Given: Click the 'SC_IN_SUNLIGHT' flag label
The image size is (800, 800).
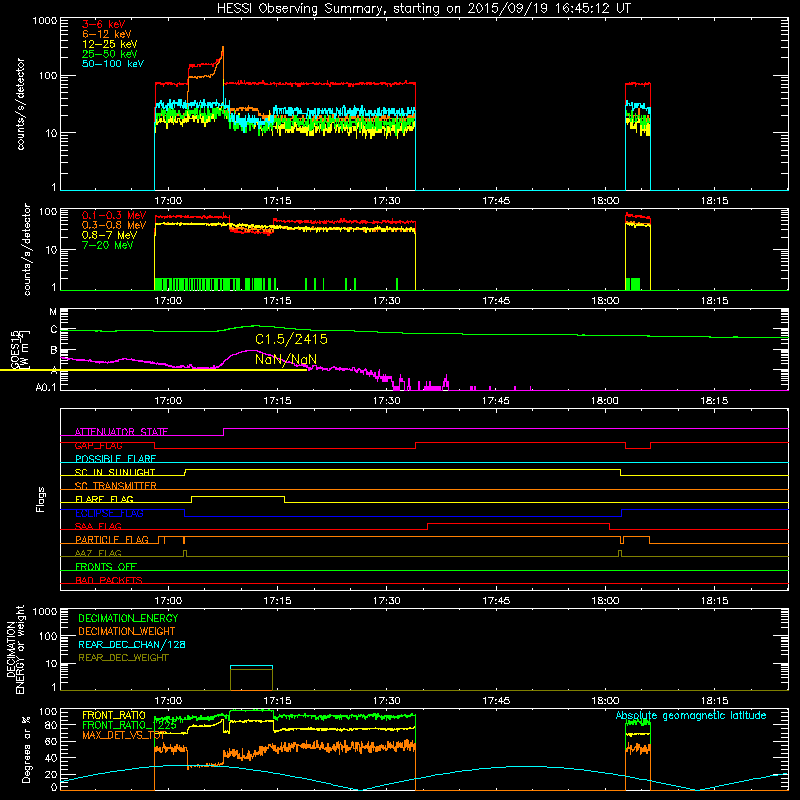Looking at the screenshot, I should [115, 472].
